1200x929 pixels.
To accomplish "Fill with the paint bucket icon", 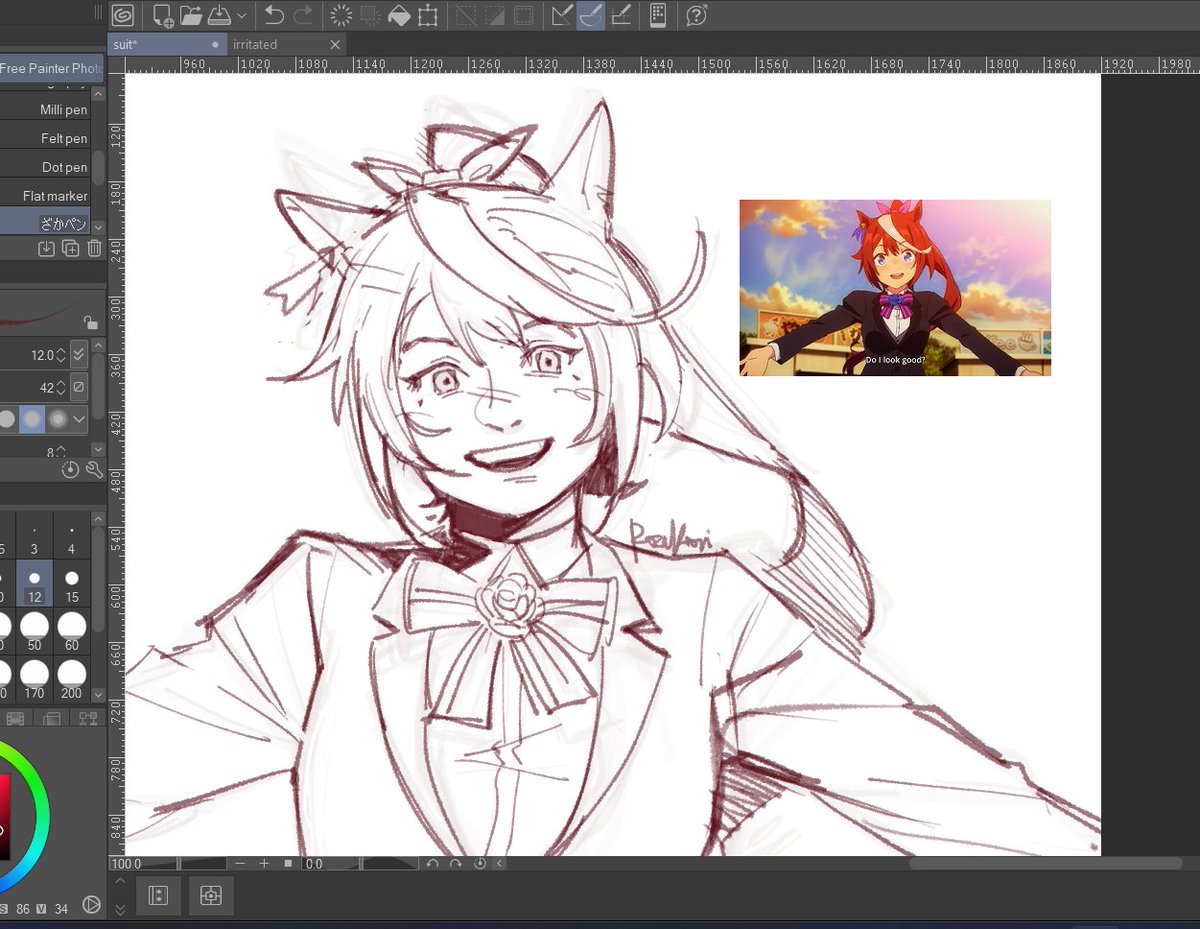I will click(x=399, y=15).
